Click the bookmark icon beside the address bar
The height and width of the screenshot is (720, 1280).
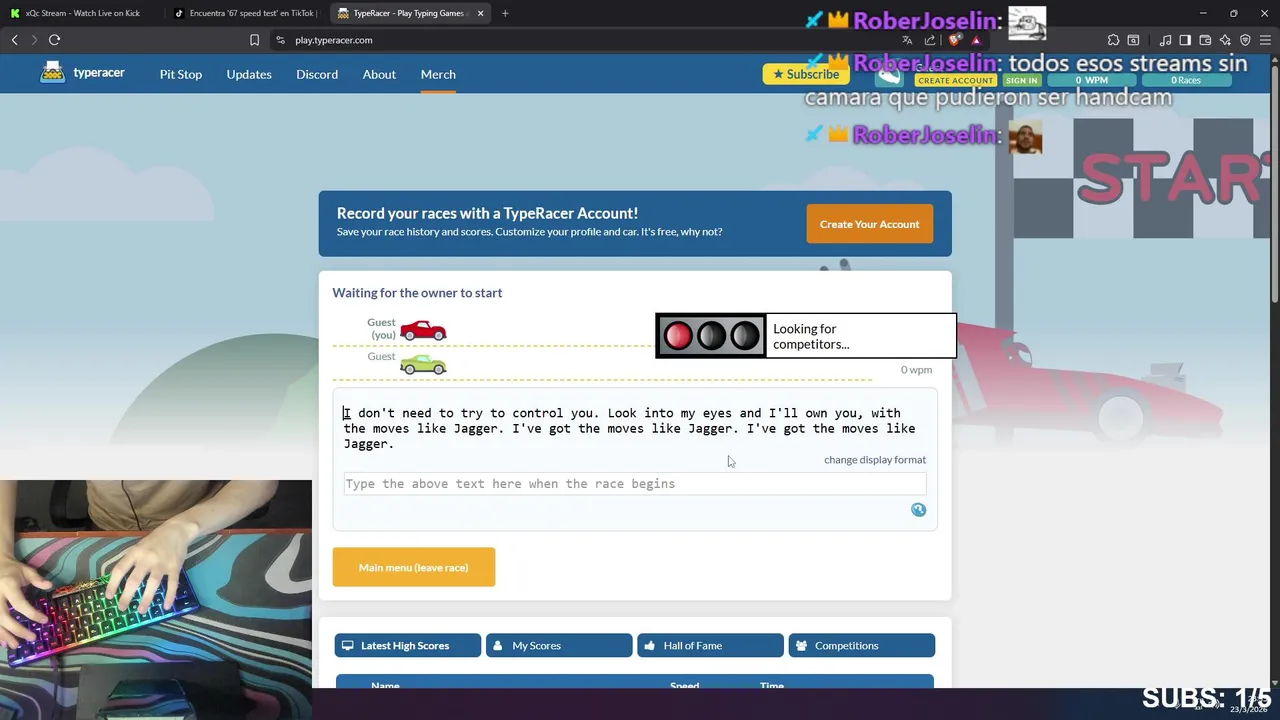pos(254,40)
